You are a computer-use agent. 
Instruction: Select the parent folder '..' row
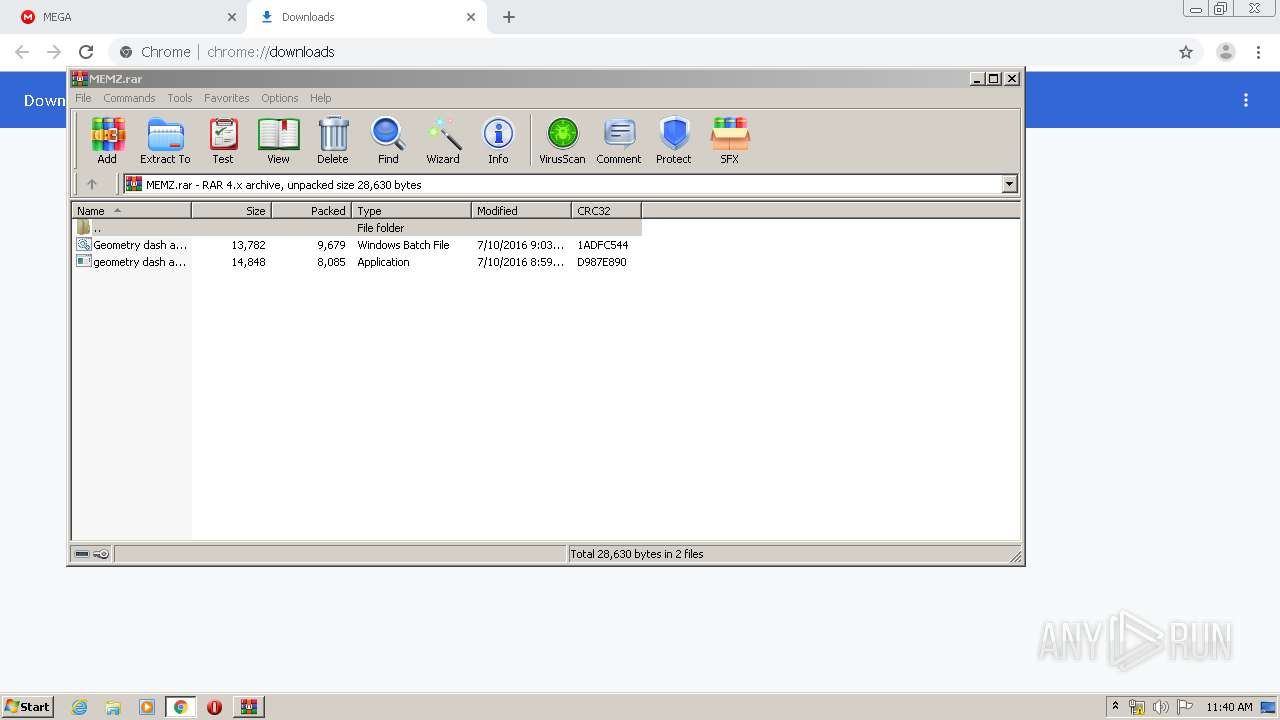click(357, 228)
